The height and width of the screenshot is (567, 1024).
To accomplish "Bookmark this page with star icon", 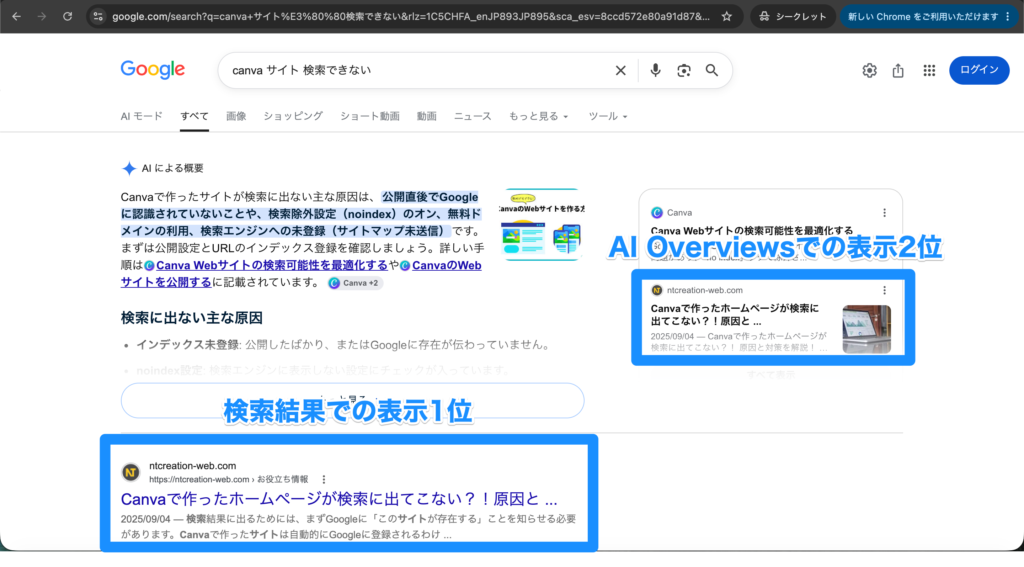I will click(727, 16).
